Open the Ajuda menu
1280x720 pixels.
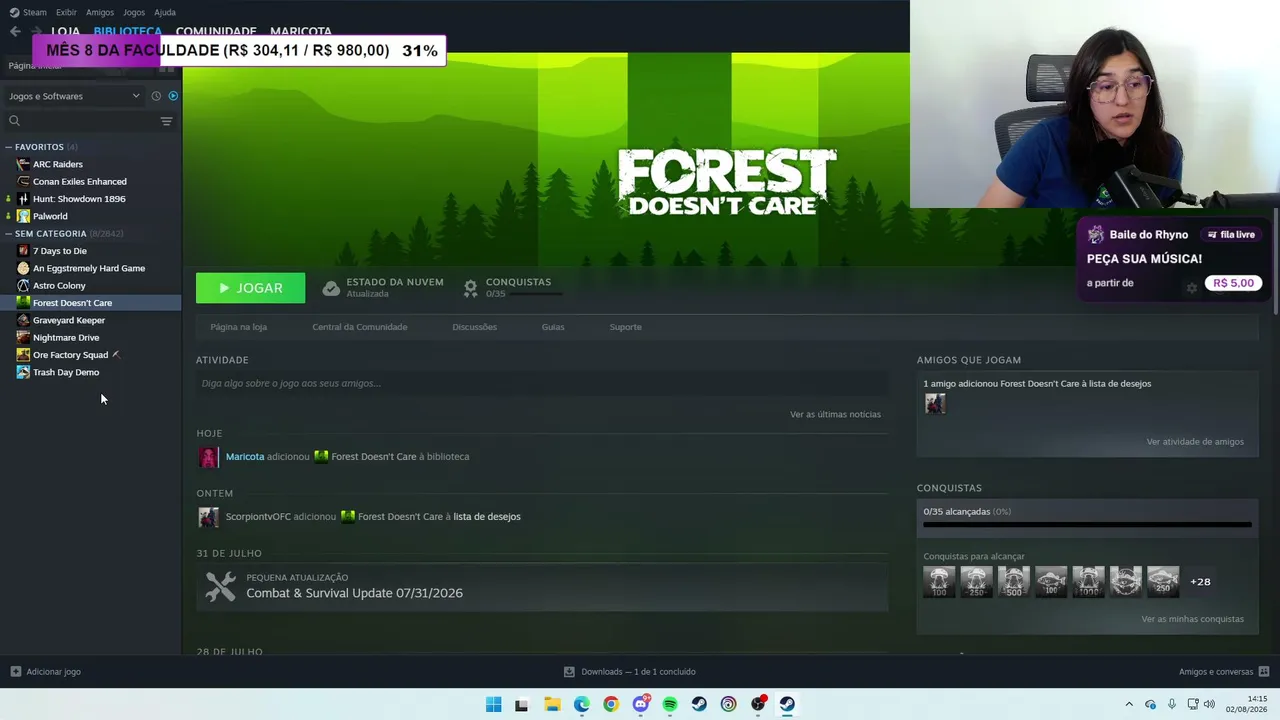click(x=165, y=12)
